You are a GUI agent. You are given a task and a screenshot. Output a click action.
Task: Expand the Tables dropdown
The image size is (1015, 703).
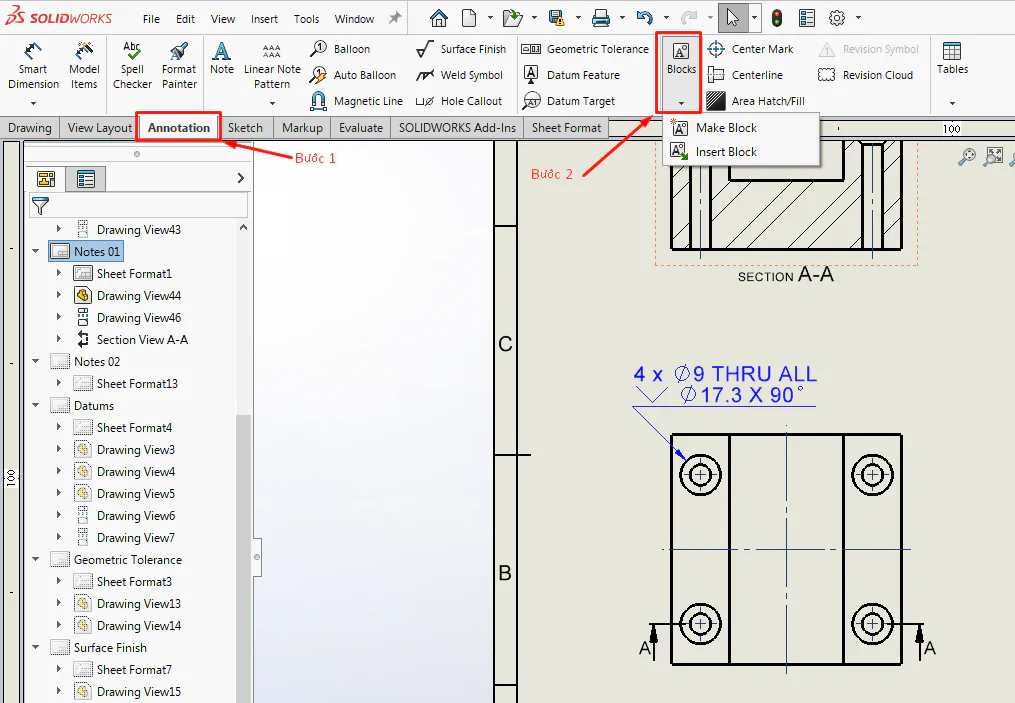pos(952,103)
